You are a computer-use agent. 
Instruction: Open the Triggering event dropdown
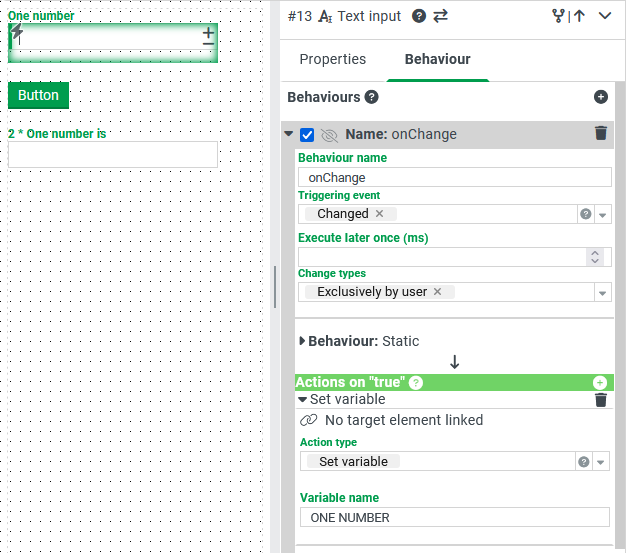[x=602, y=215]
